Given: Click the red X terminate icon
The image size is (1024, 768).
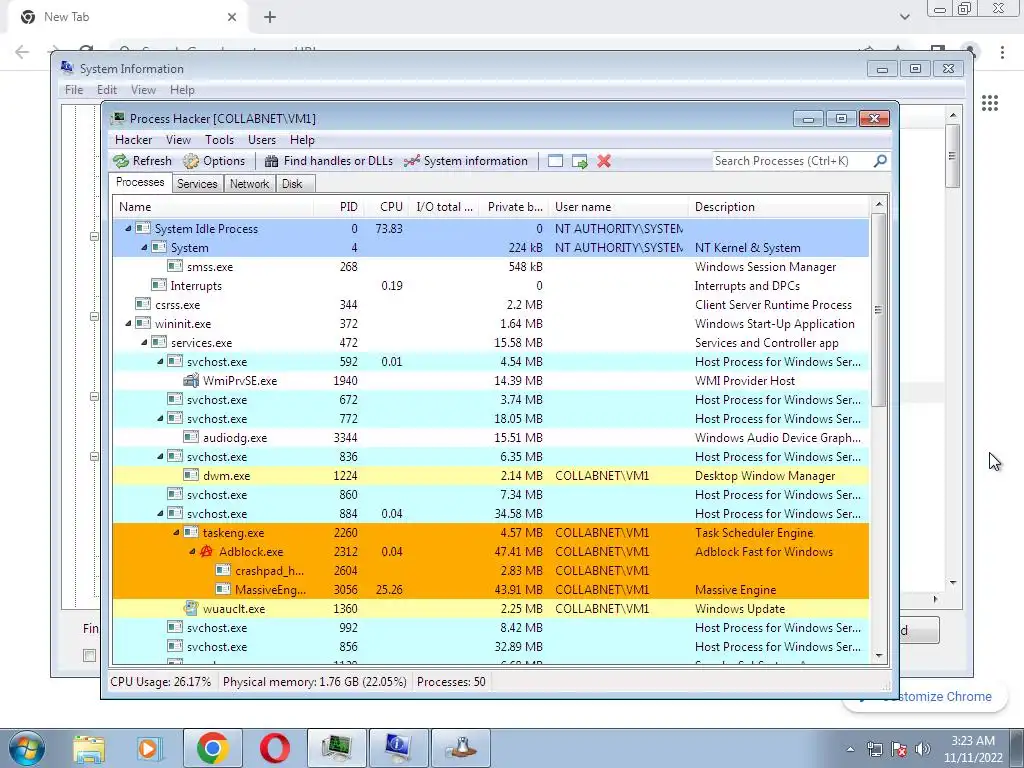Looking at the screenshot, I should tap(604, 161).
